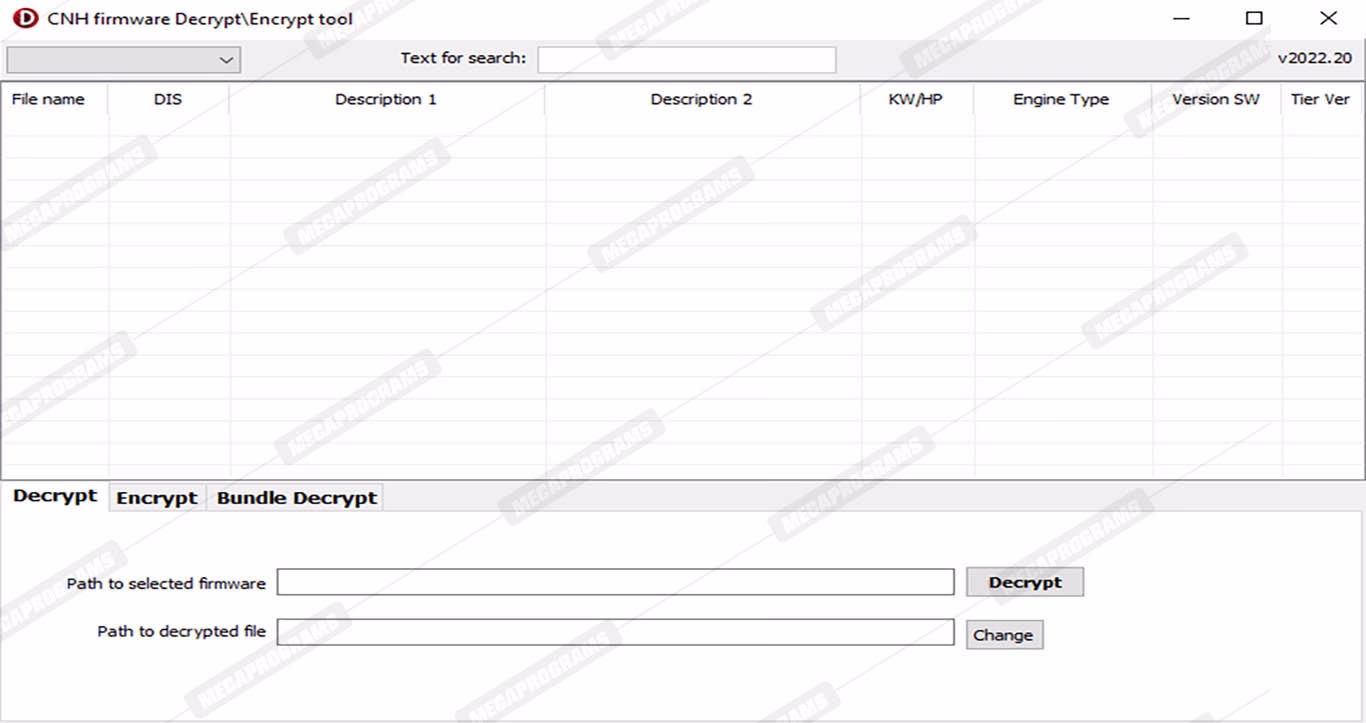Switch to the Decrypt tab
Viewport: 1366px width, 723px height.
tap(55, 496)
